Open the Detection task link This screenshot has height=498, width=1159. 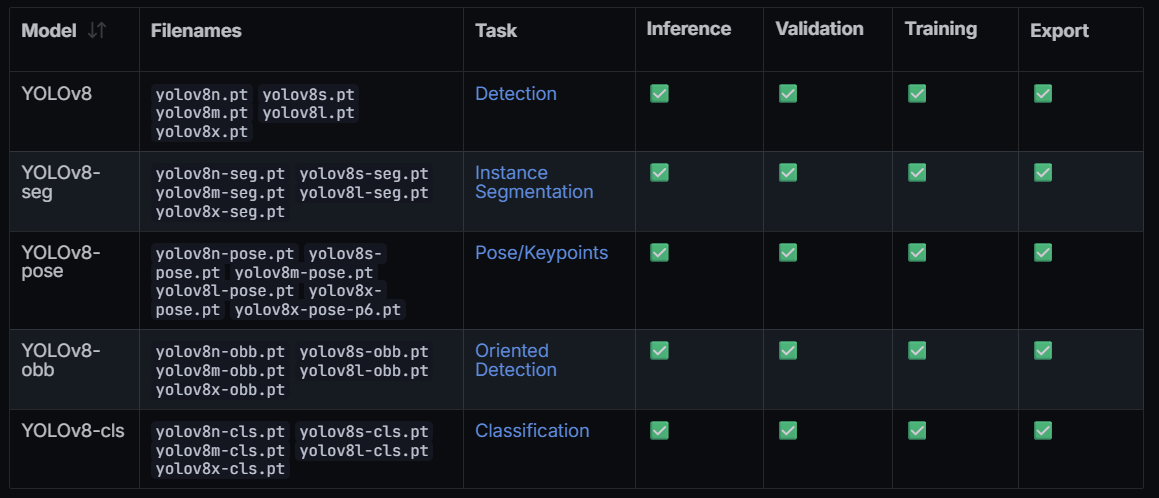pyautogui.click(x=516, y=94)
